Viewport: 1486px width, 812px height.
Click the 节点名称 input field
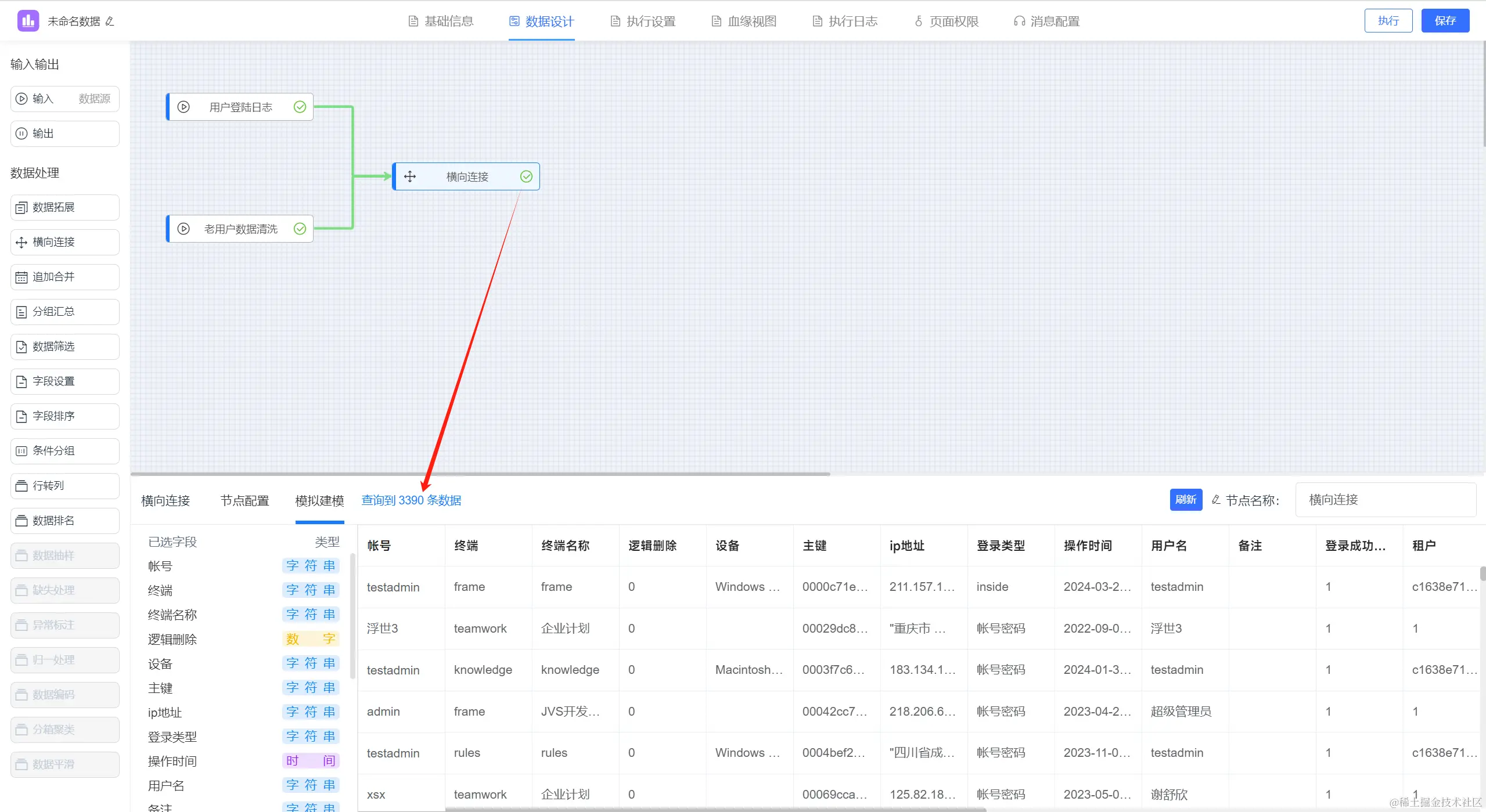pyautogui.click(x=1385, y=500)
